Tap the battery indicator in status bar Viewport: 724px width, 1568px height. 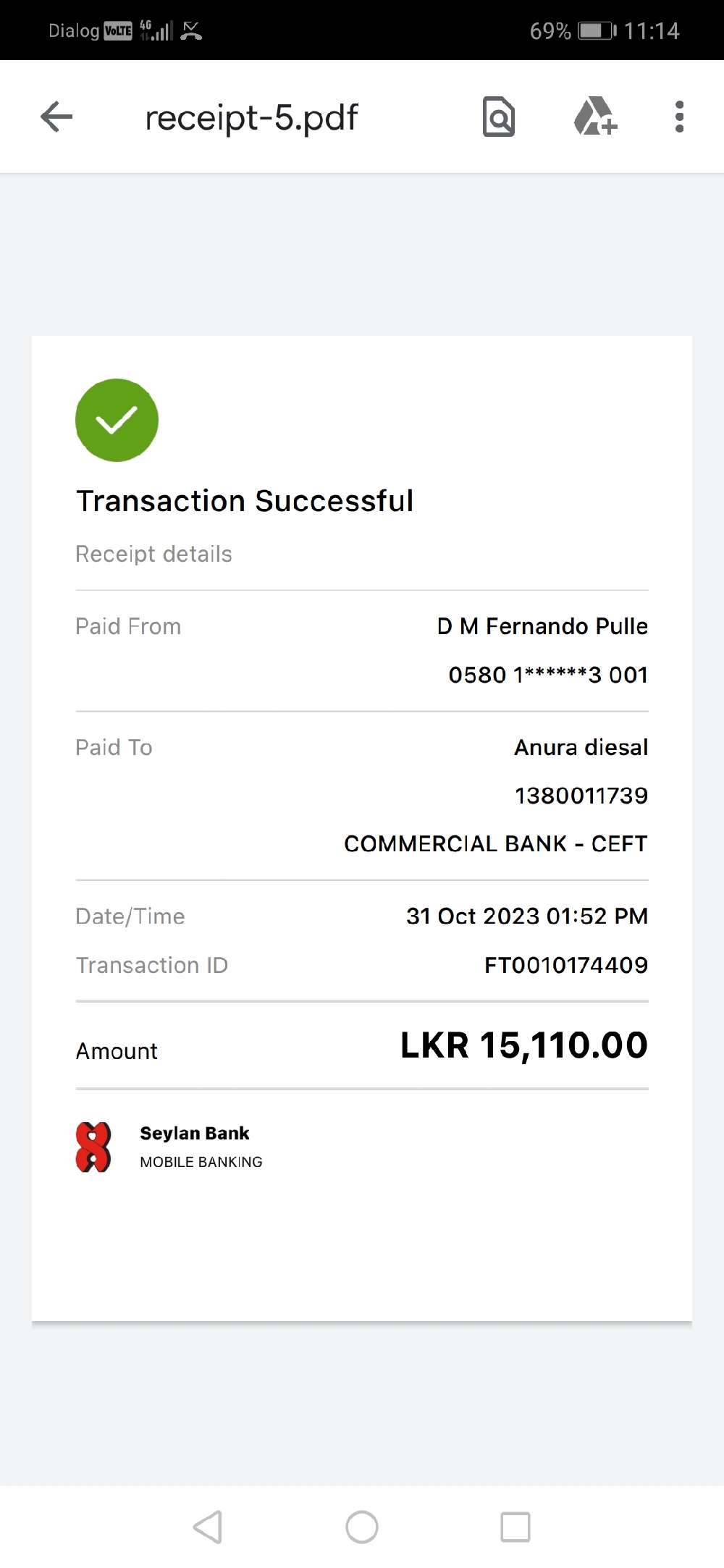click(x=597, y=31)
